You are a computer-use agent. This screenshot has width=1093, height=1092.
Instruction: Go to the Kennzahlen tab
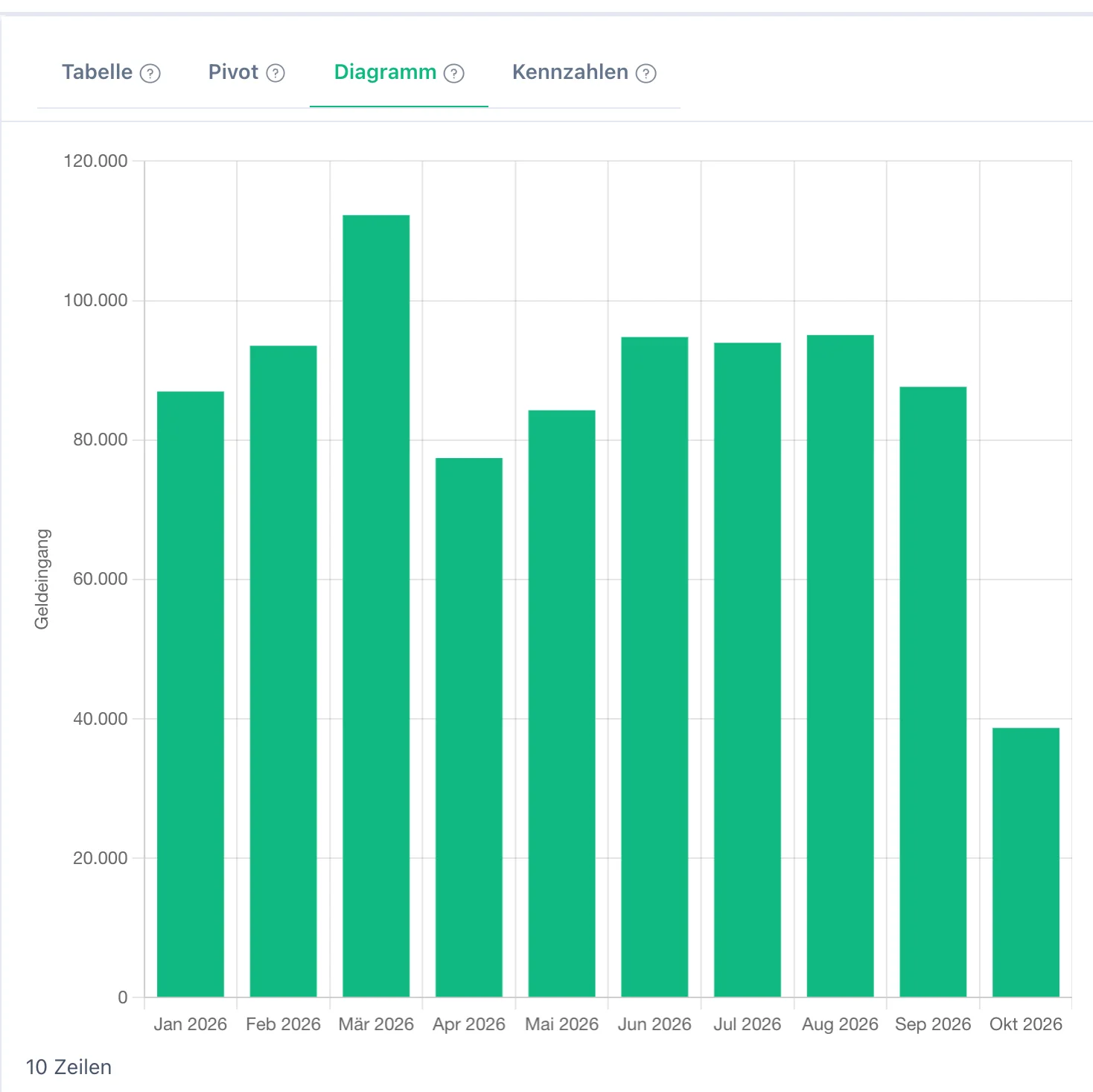570,72
